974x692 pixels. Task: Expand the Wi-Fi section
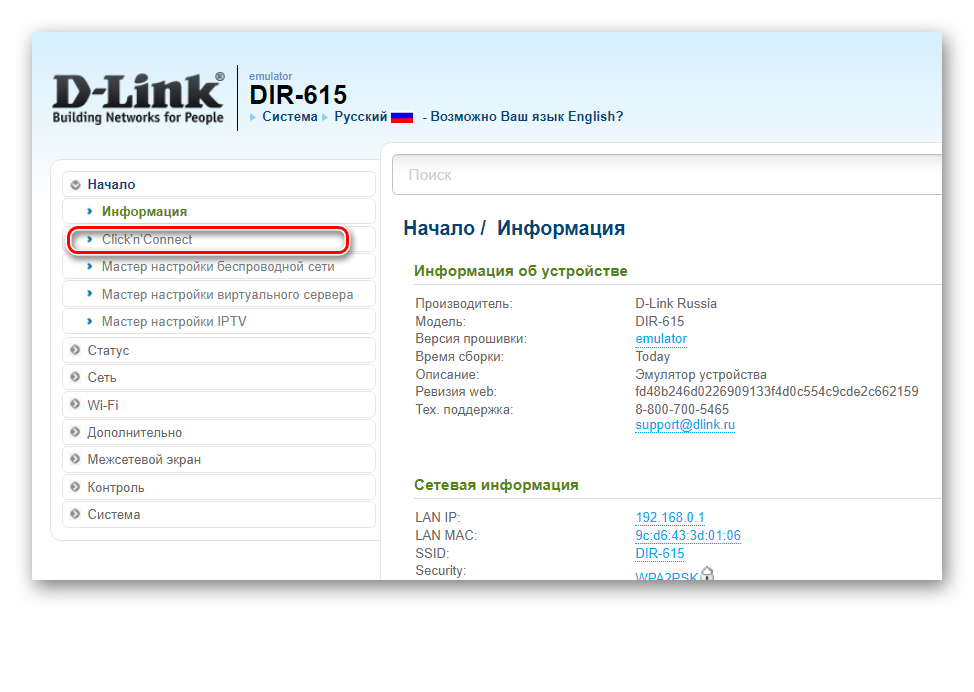coord(219,405)
